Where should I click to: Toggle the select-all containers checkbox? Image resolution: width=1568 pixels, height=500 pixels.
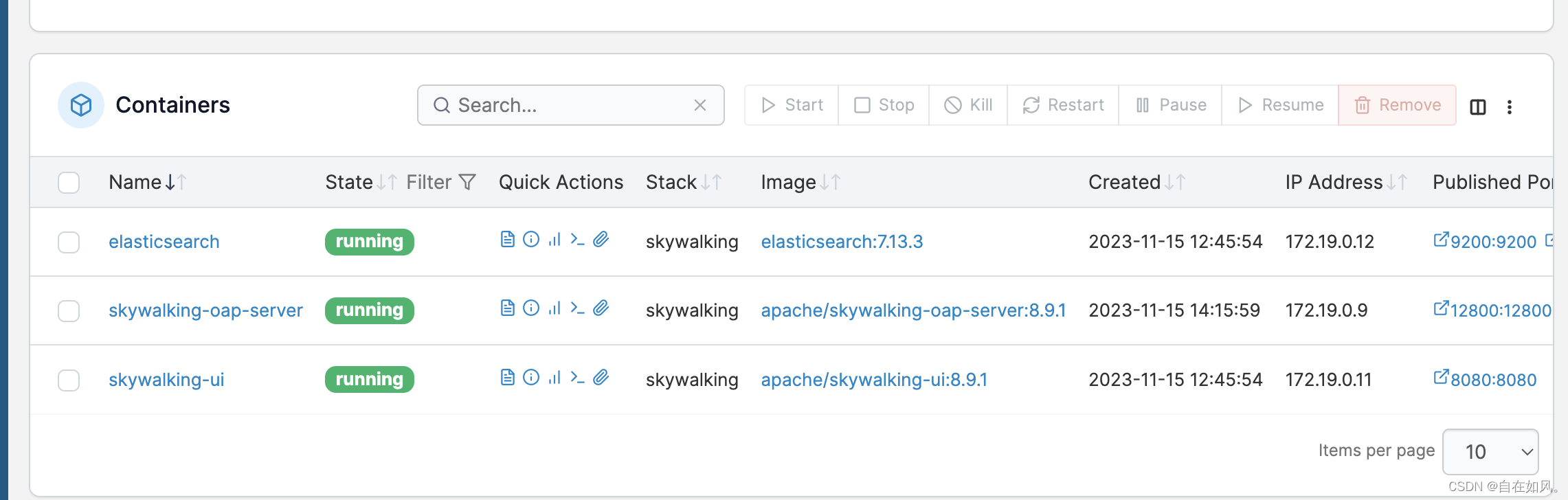[x=69, y=183]
